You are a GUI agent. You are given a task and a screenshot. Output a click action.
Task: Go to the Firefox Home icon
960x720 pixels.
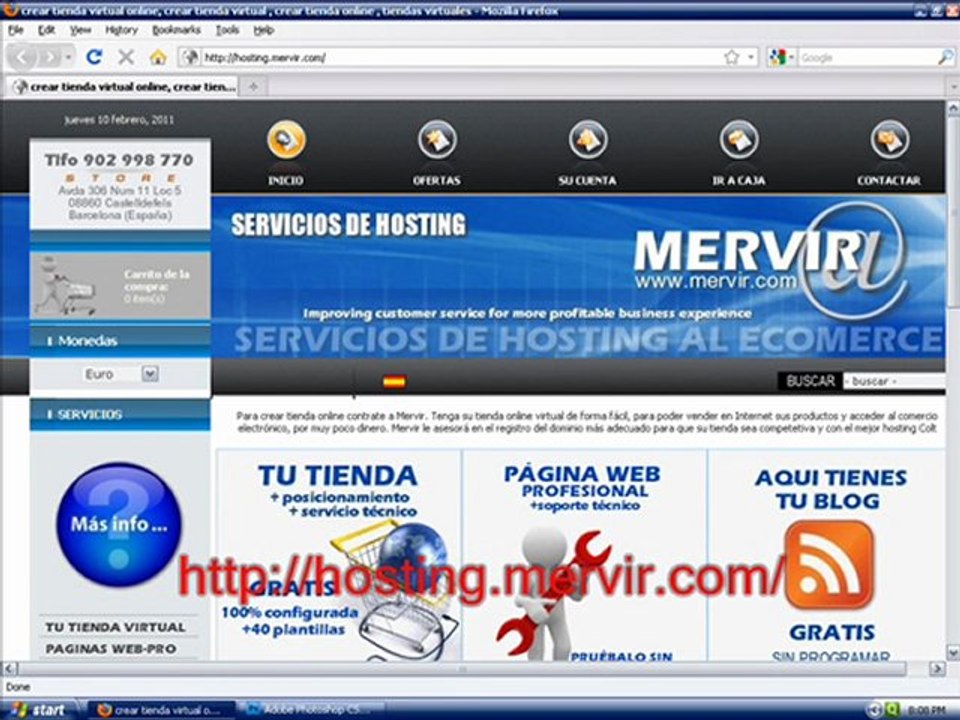(158, 57)
